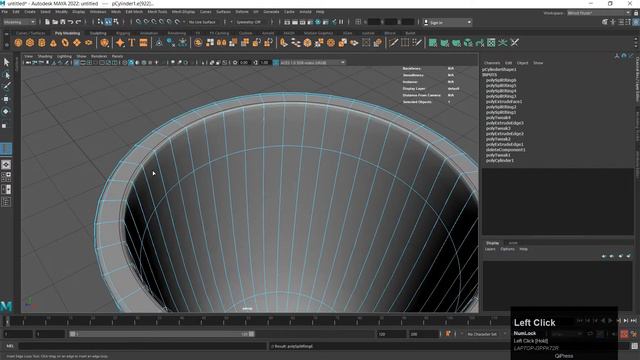Open the viewport color space dropdown
Viewport: 640px width, 360px height.
click(313, 62)
